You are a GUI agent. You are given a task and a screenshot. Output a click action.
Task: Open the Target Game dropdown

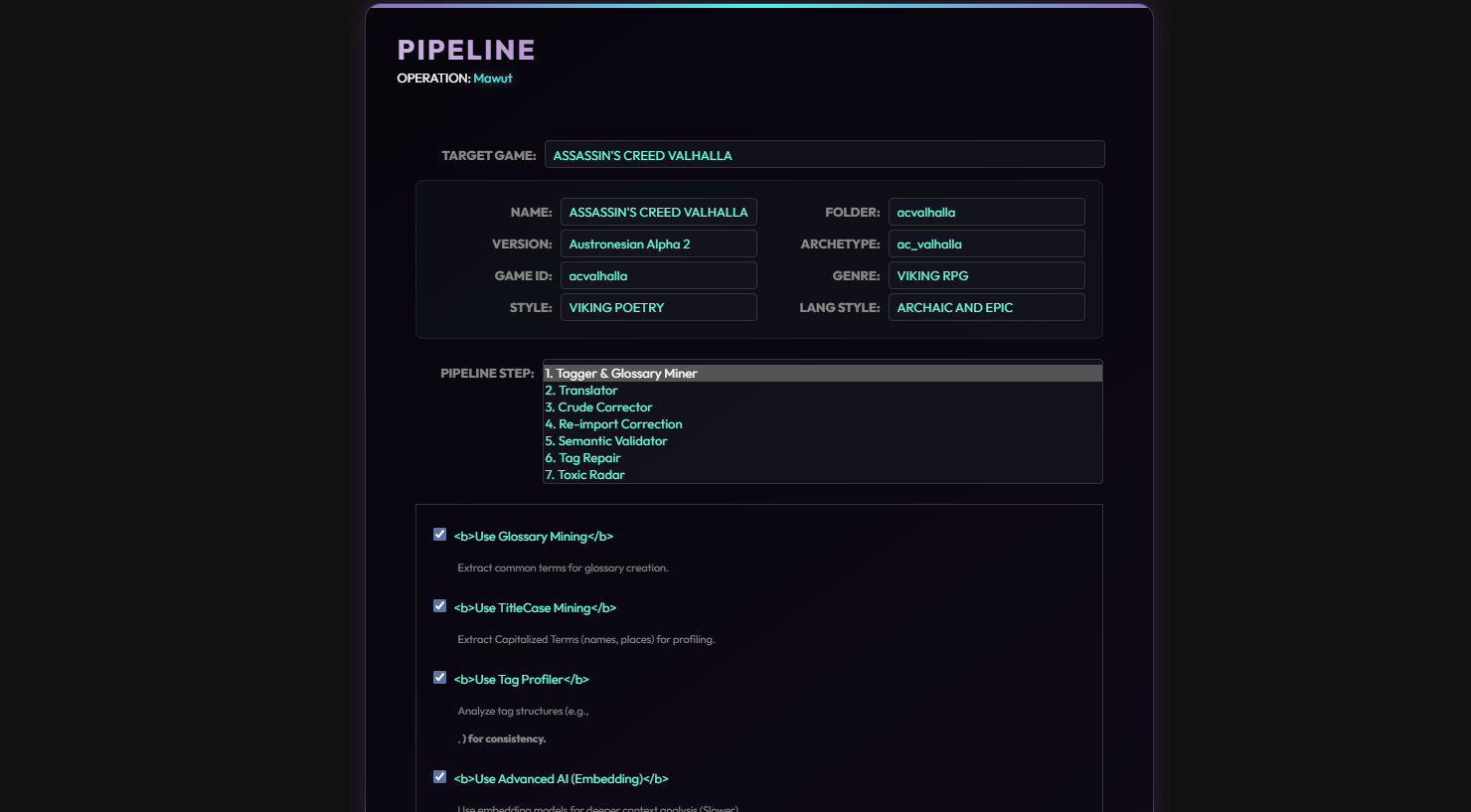824,155
